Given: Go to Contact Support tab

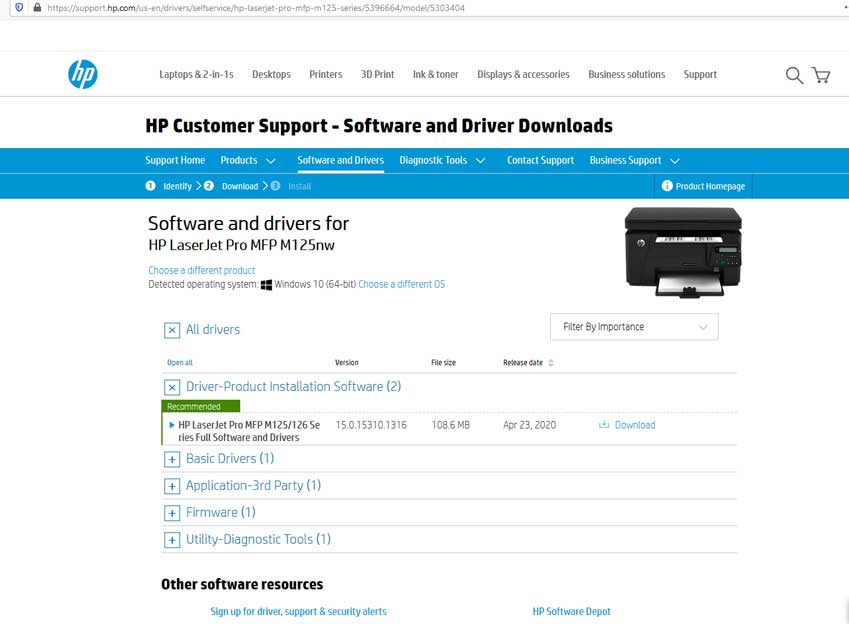Looking at the screenshot, I should point(540,160).
